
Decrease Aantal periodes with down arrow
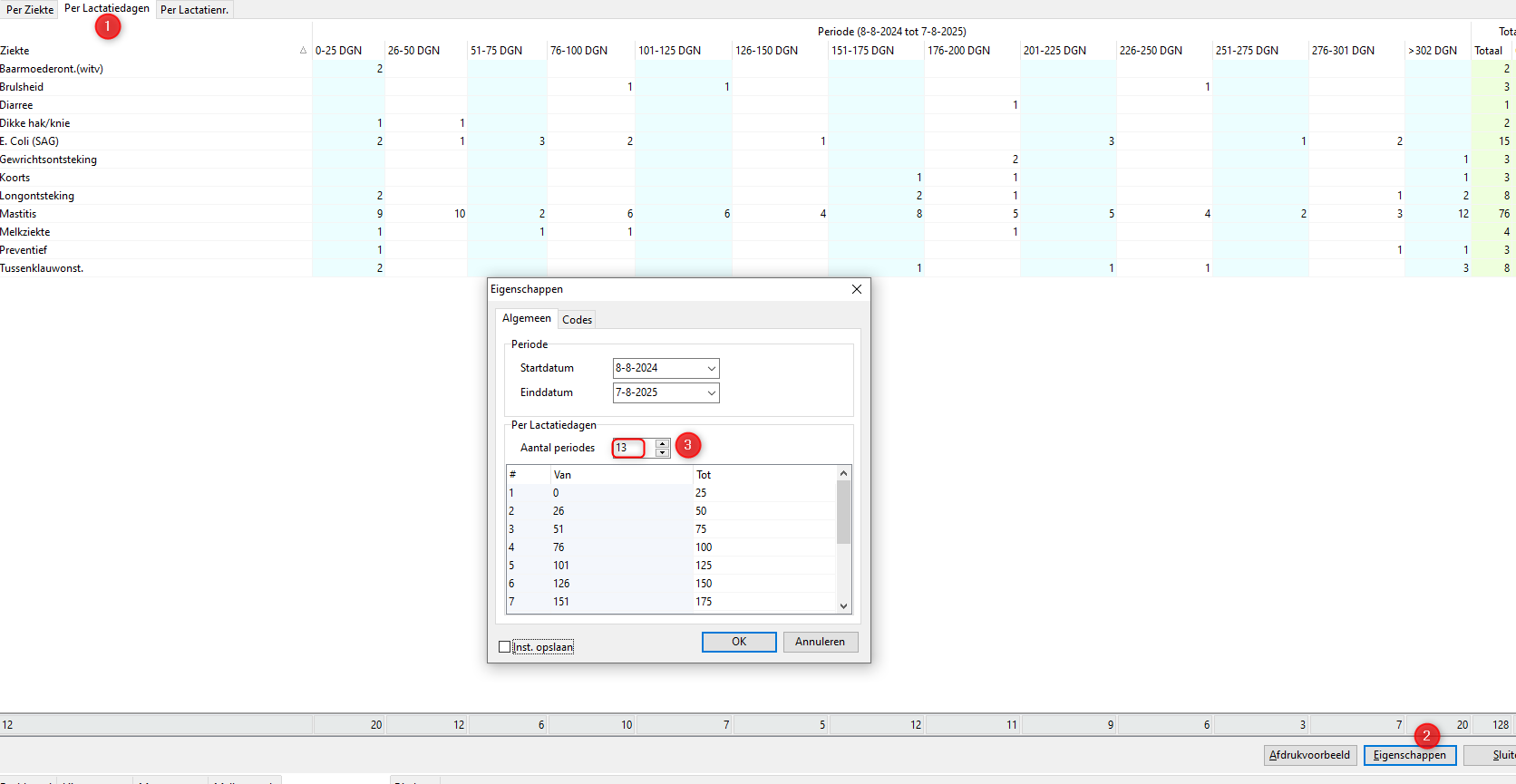click(663, 452)
